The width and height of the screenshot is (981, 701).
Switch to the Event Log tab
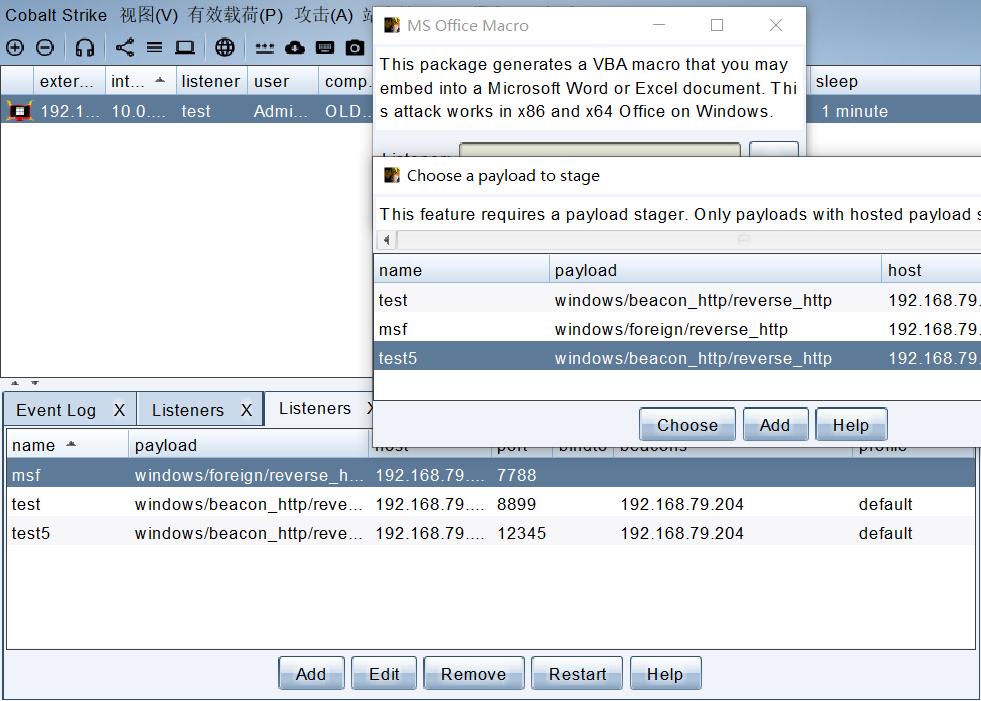tap(56, 410)
